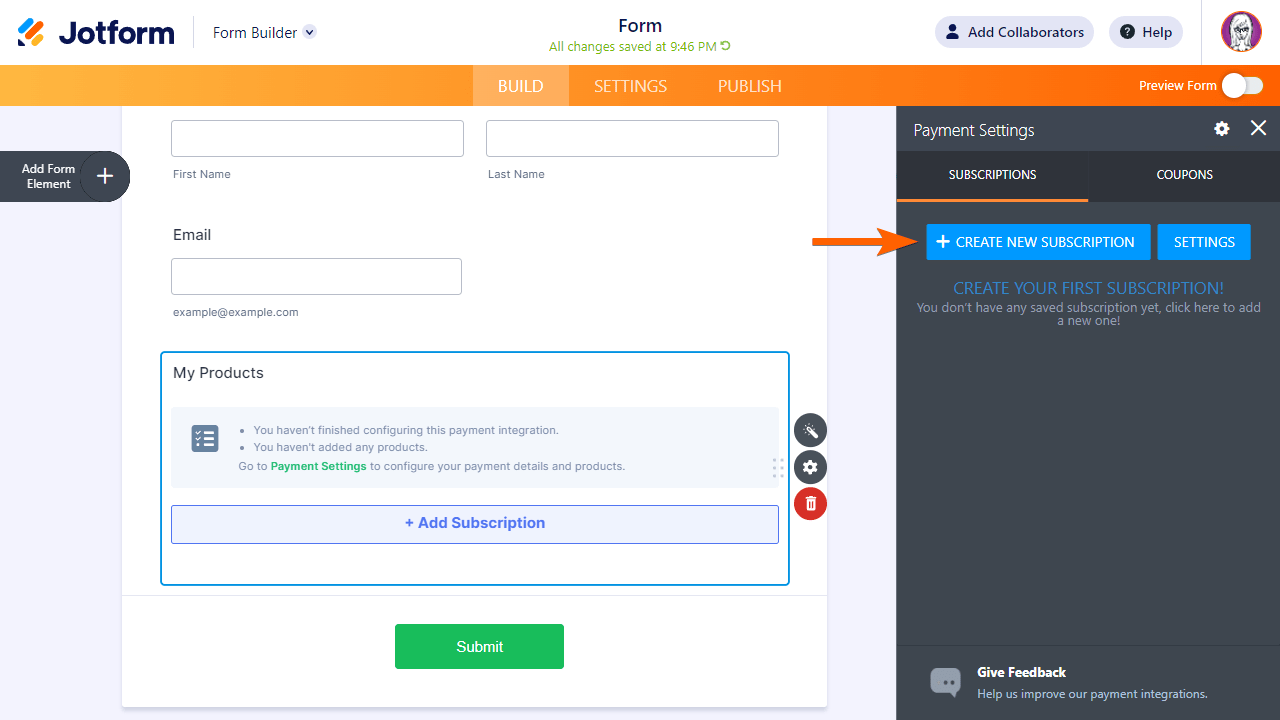Click the Jotform logo

point(96,33)
